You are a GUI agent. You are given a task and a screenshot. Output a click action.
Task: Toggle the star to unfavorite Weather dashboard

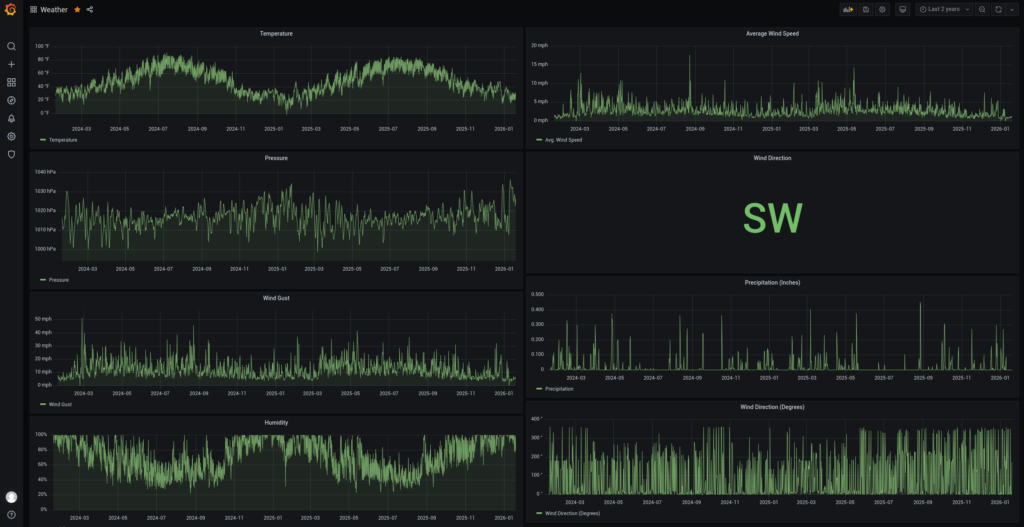point(77,9)
